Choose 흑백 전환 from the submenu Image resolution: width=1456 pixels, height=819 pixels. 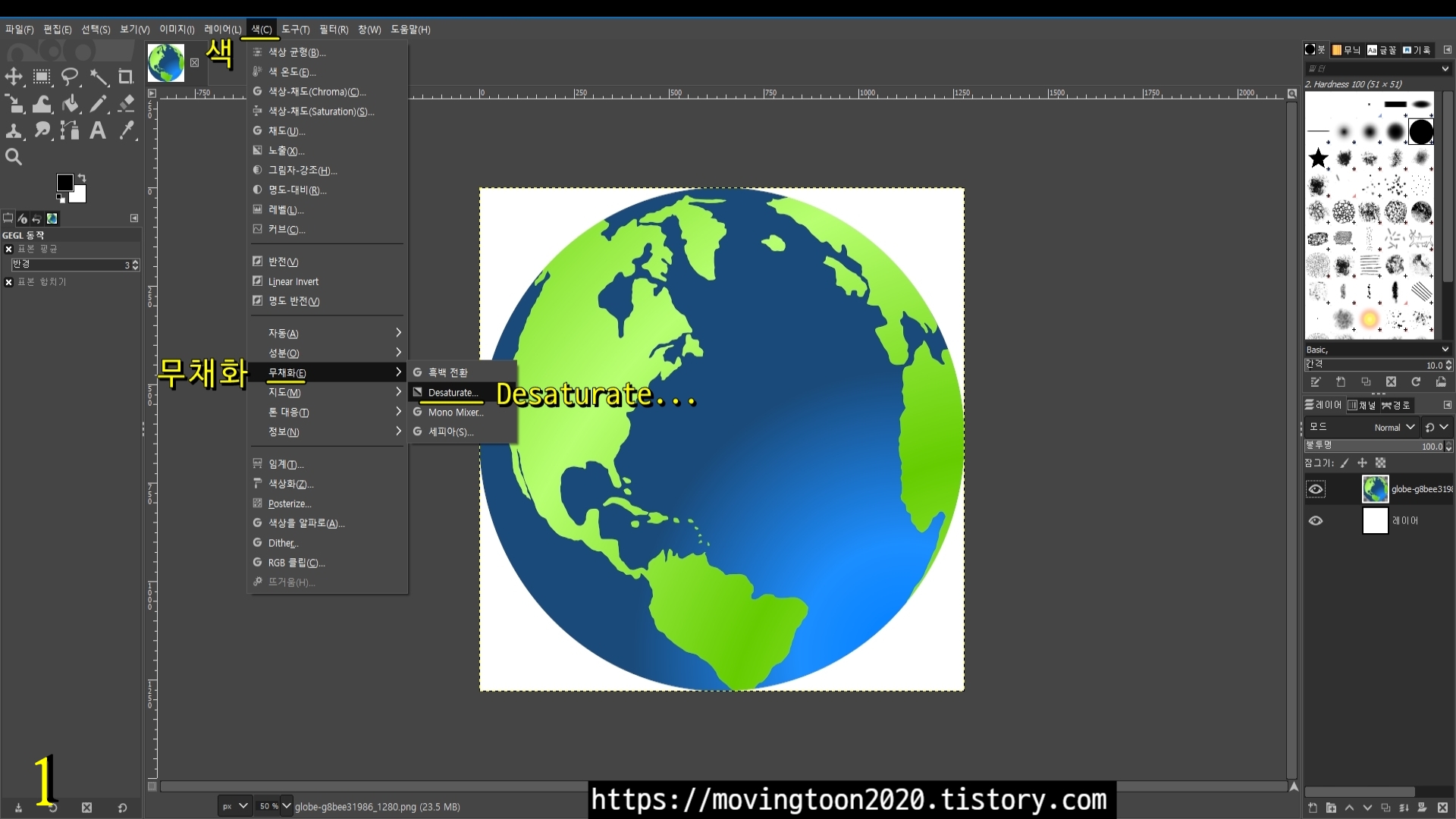(x=462, y=372)
